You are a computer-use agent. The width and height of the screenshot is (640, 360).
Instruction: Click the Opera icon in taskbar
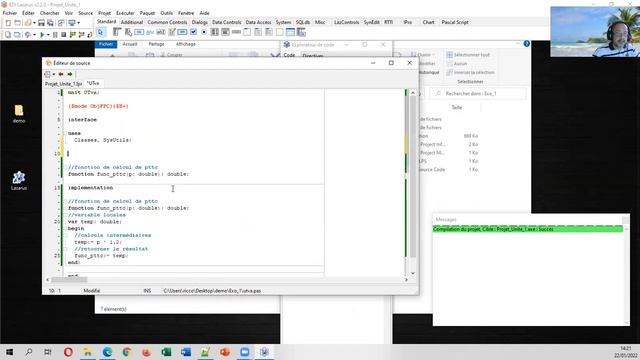[x=68, y=352]
